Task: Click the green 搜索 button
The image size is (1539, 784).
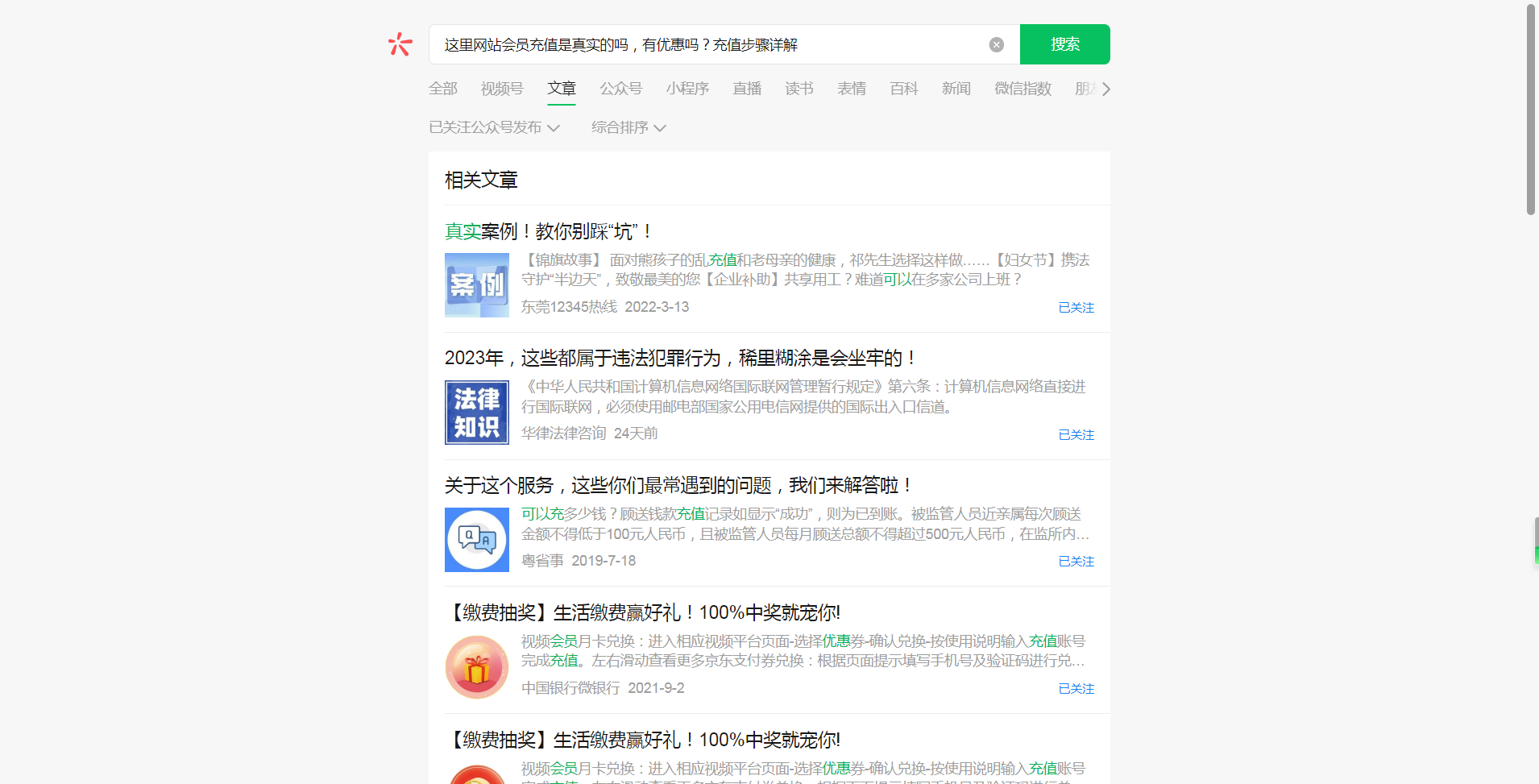Action: pyautogui.click(x=1064, y=44)
